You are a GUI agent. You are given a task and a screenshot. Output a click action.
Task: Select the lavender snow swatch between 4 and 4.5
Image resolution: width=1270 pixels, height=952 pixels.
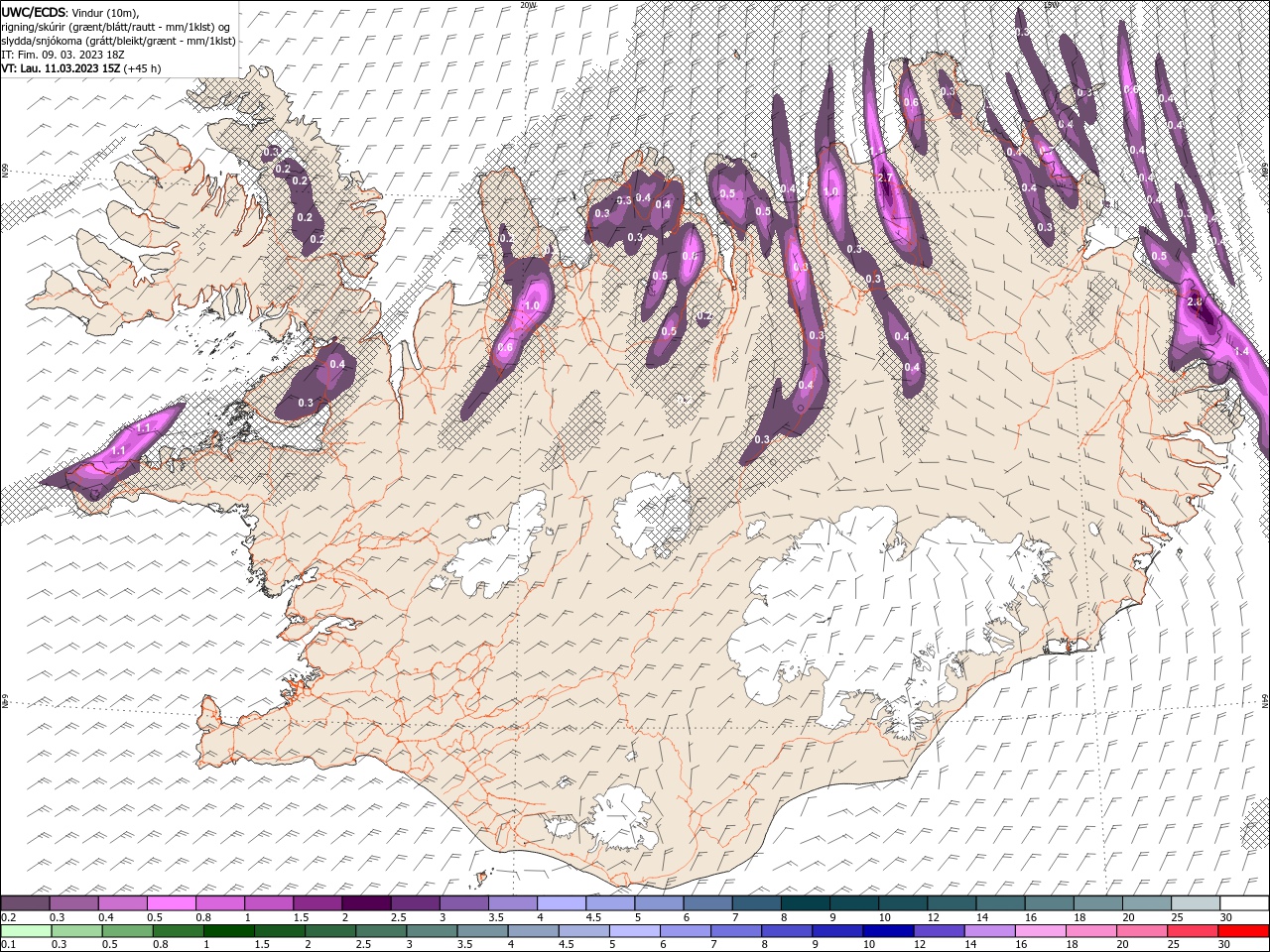click(x=561, y=903)
